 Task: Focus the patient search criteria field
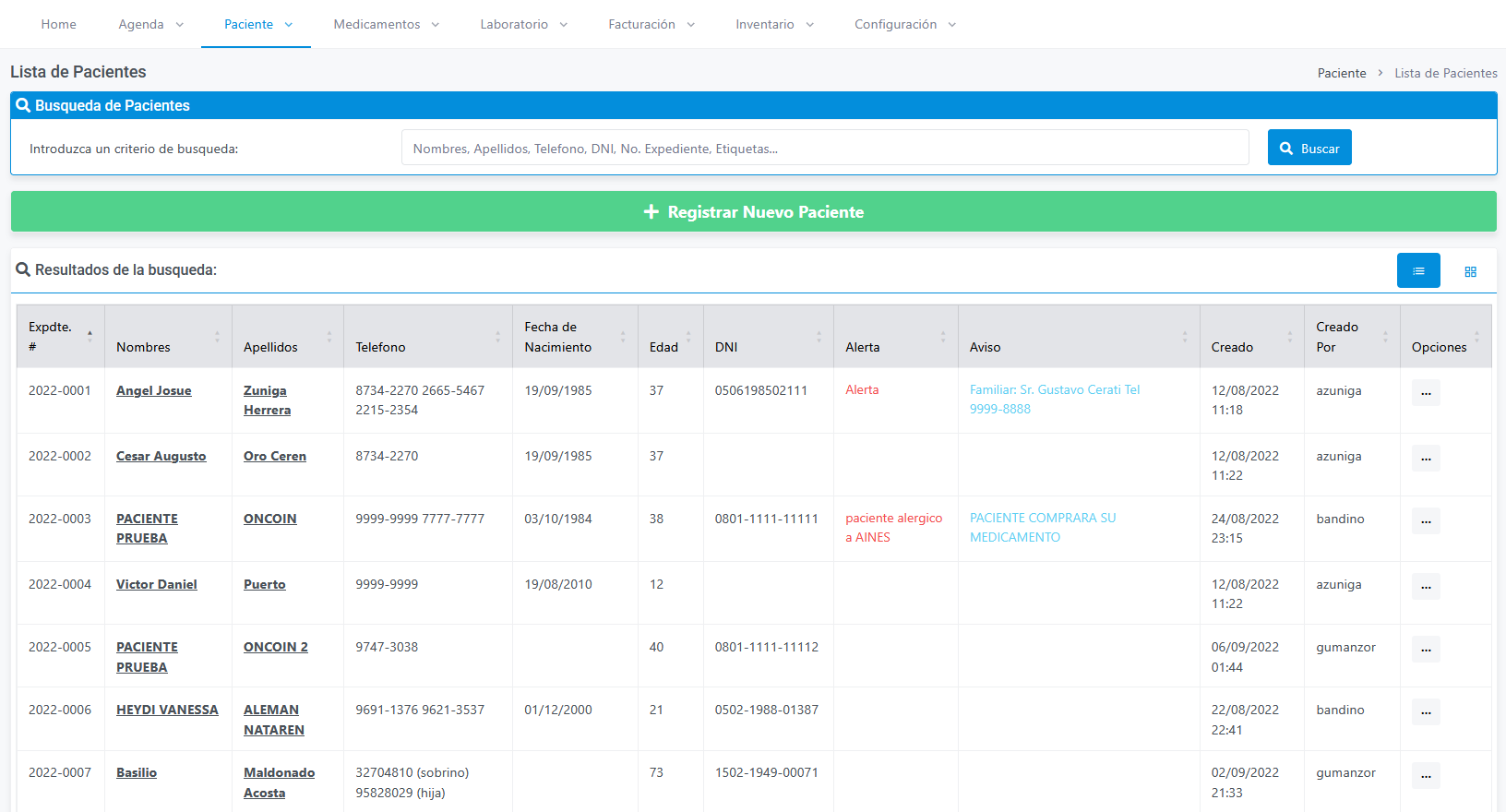(825, 148)
